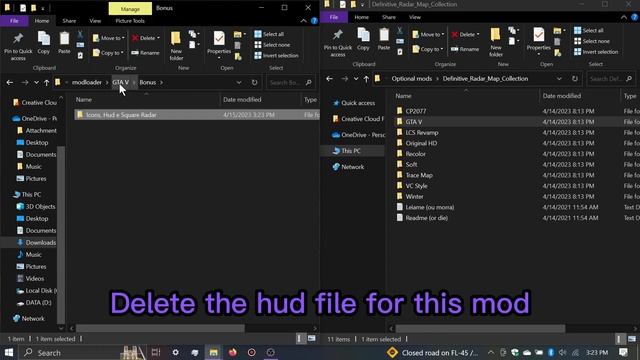
Task: Open Task View on taskbar
Action: coord(156,352)
